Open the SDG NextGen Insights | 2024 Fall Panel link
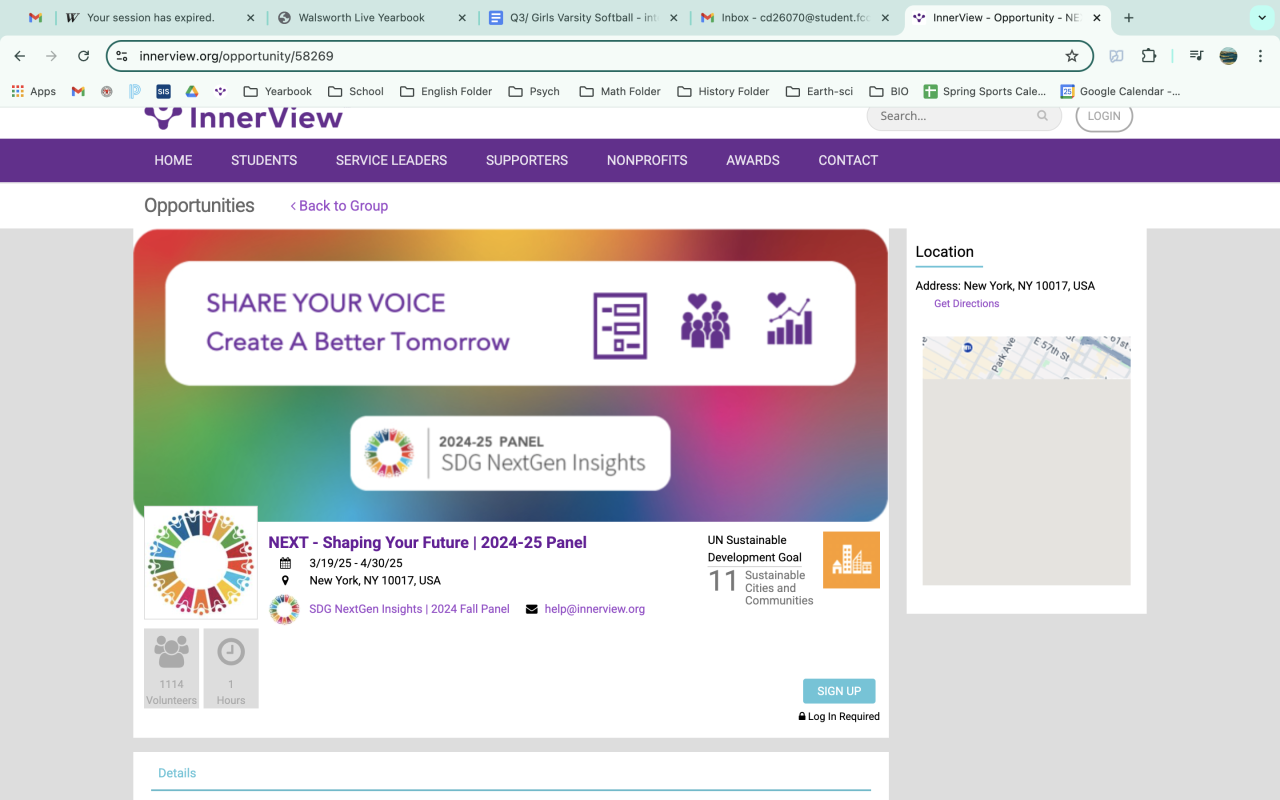The image size is (1280, 800). (x=409, y=609)
